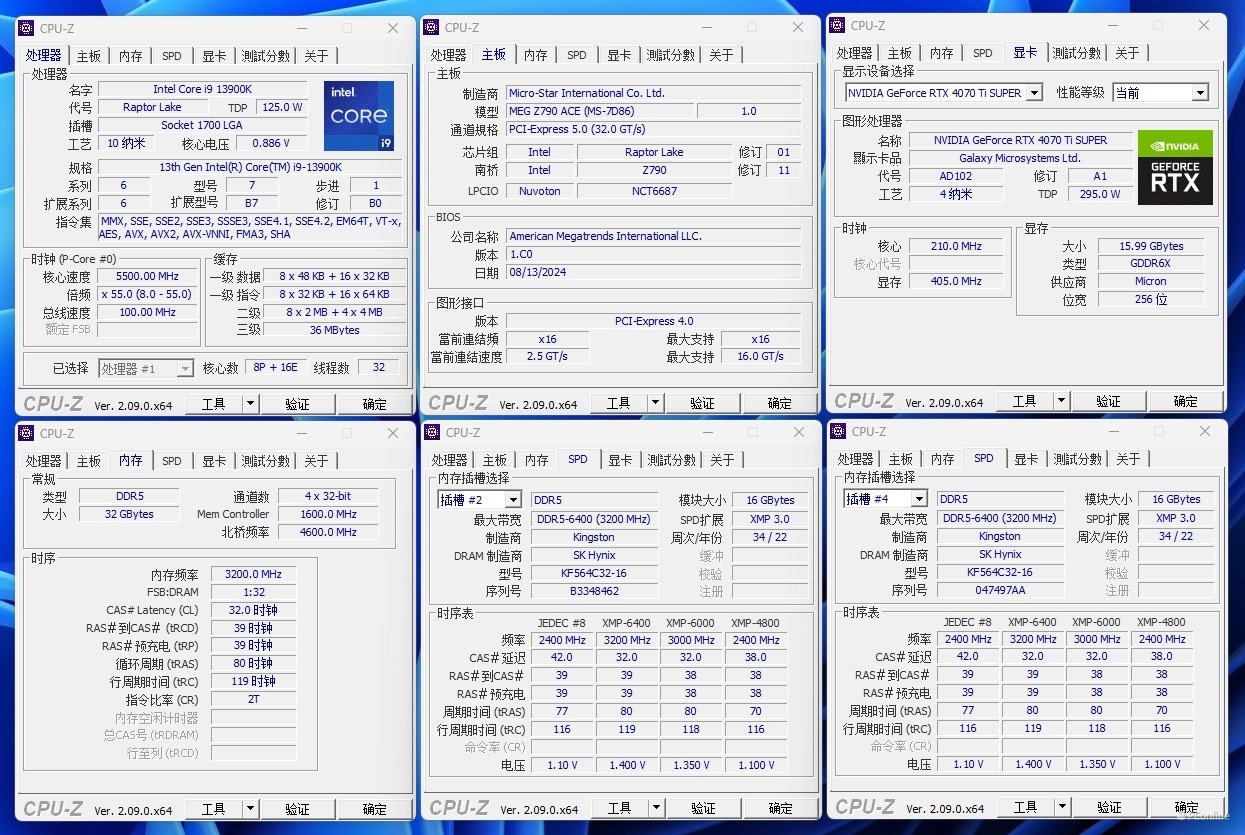Click 工具 button in the processor window
The image size is (1245, 835).
214,404
